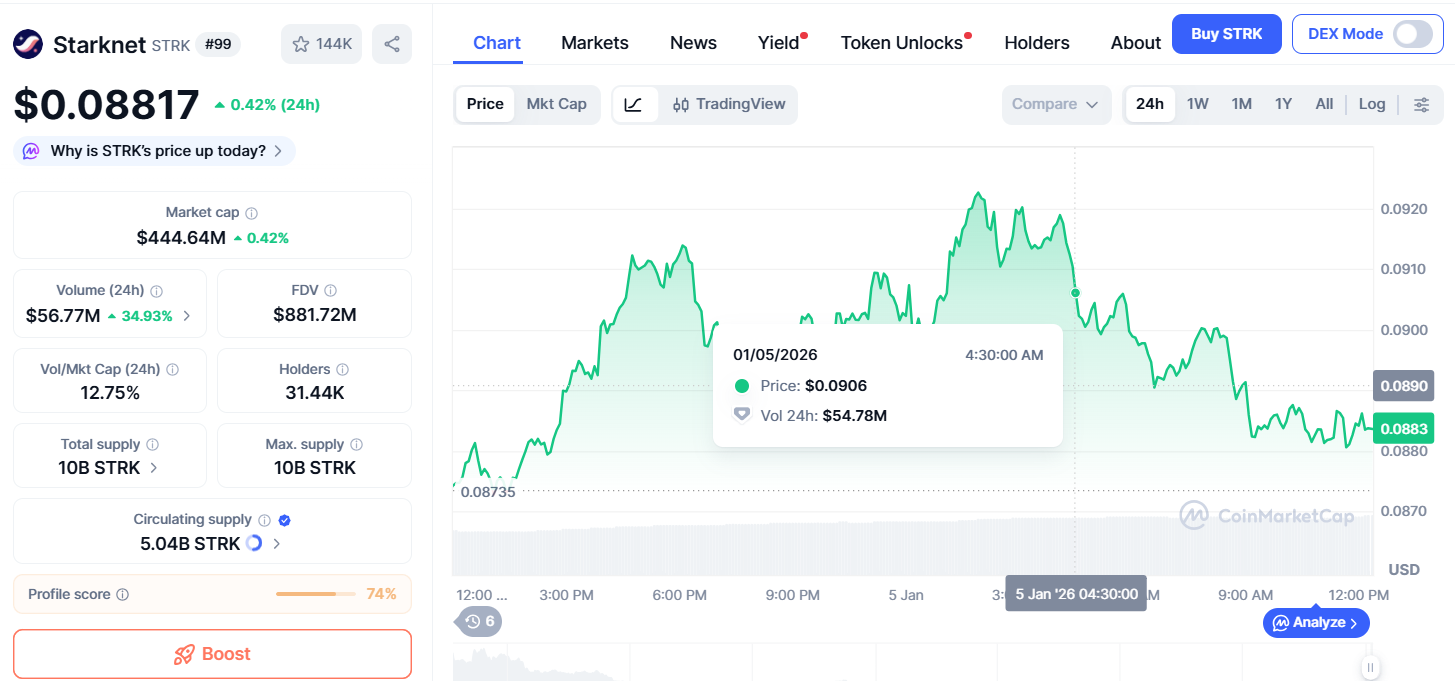Switch to the Markets tab
Viewport: 1455px width, 681px height.
(x=594, y=43)
